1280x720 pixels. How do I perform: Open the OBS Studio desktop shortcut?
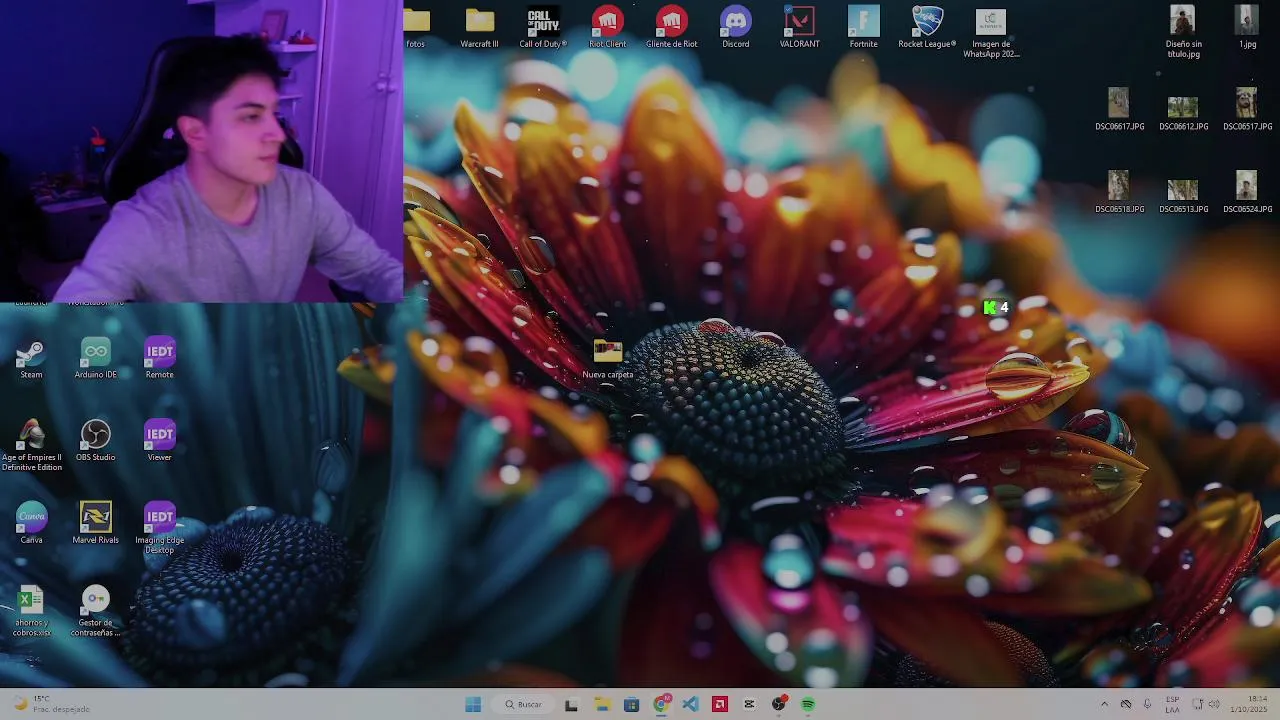pyautogui.click(x=95, y=441)
